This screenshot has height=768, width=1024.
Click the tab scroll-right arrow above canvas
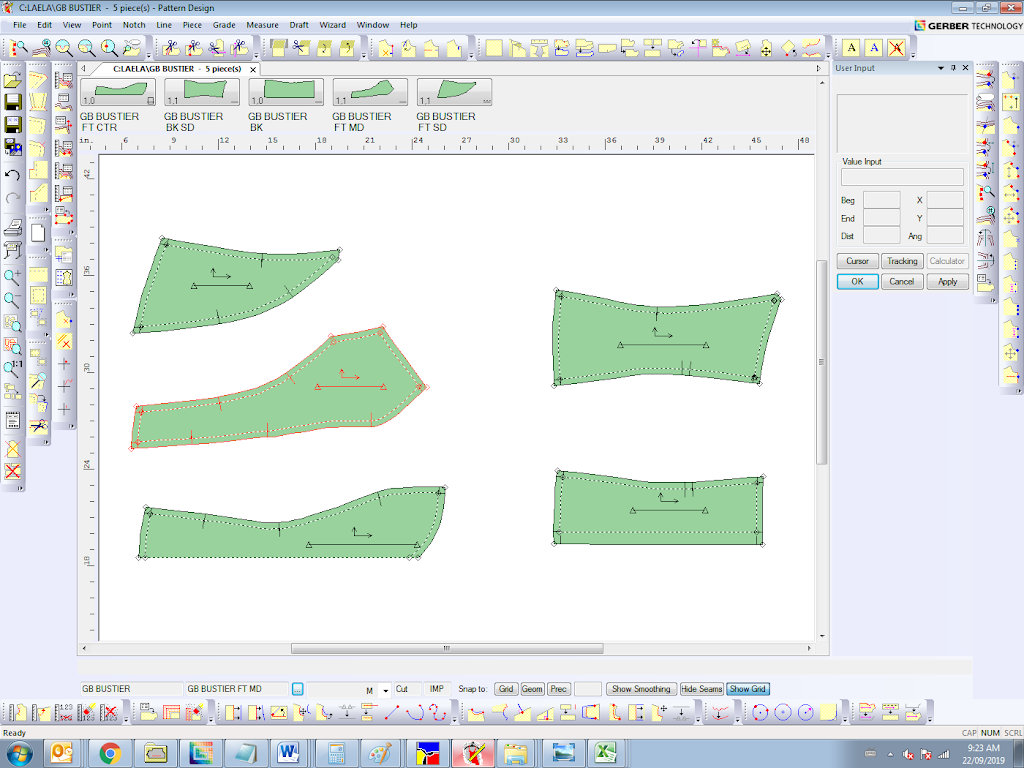coord(818,69)
